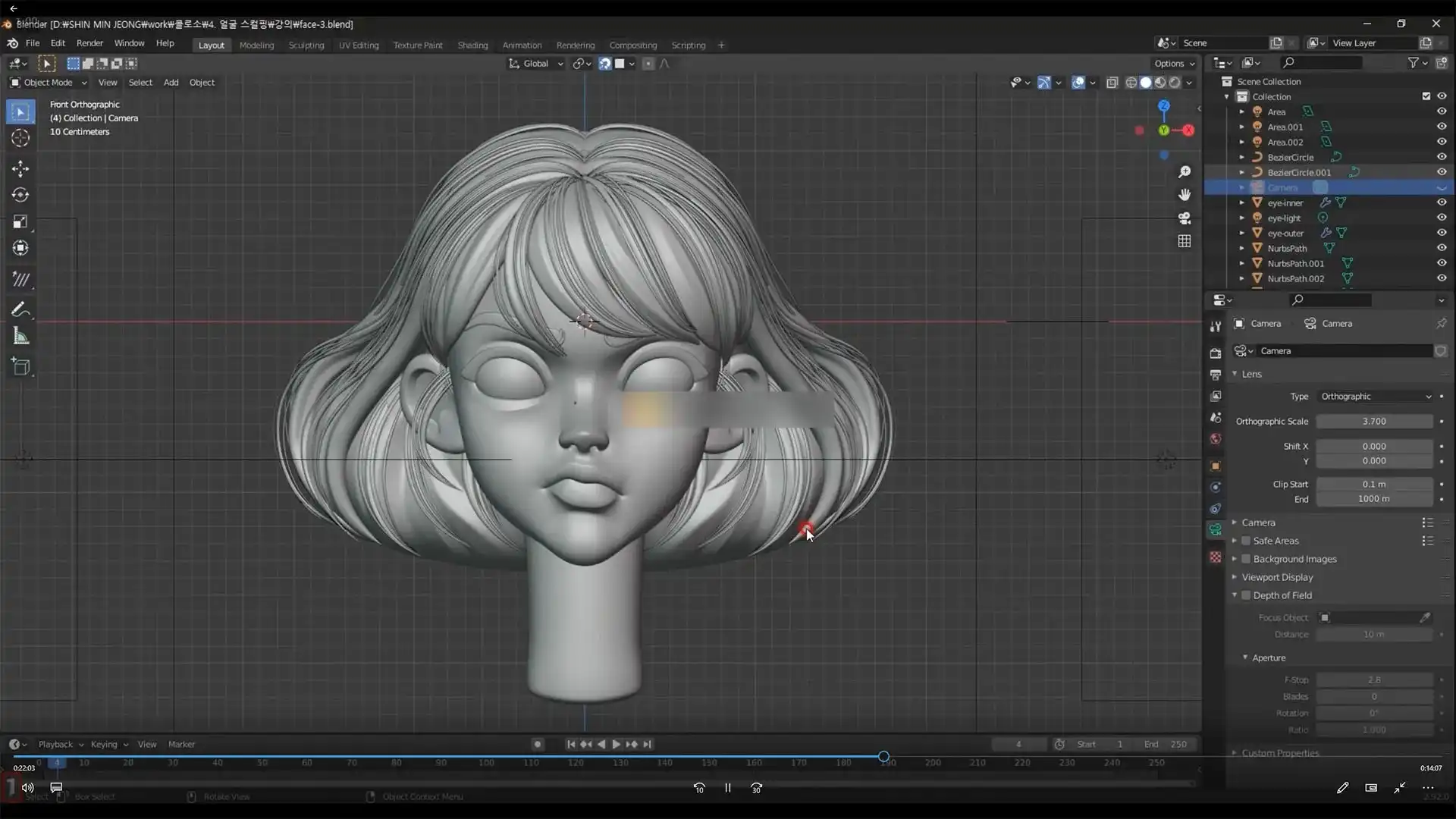Image resolution: width=1456 pixels, height=819 pixels.
Task: Activate the Scale tool
Action: point(20,221)
